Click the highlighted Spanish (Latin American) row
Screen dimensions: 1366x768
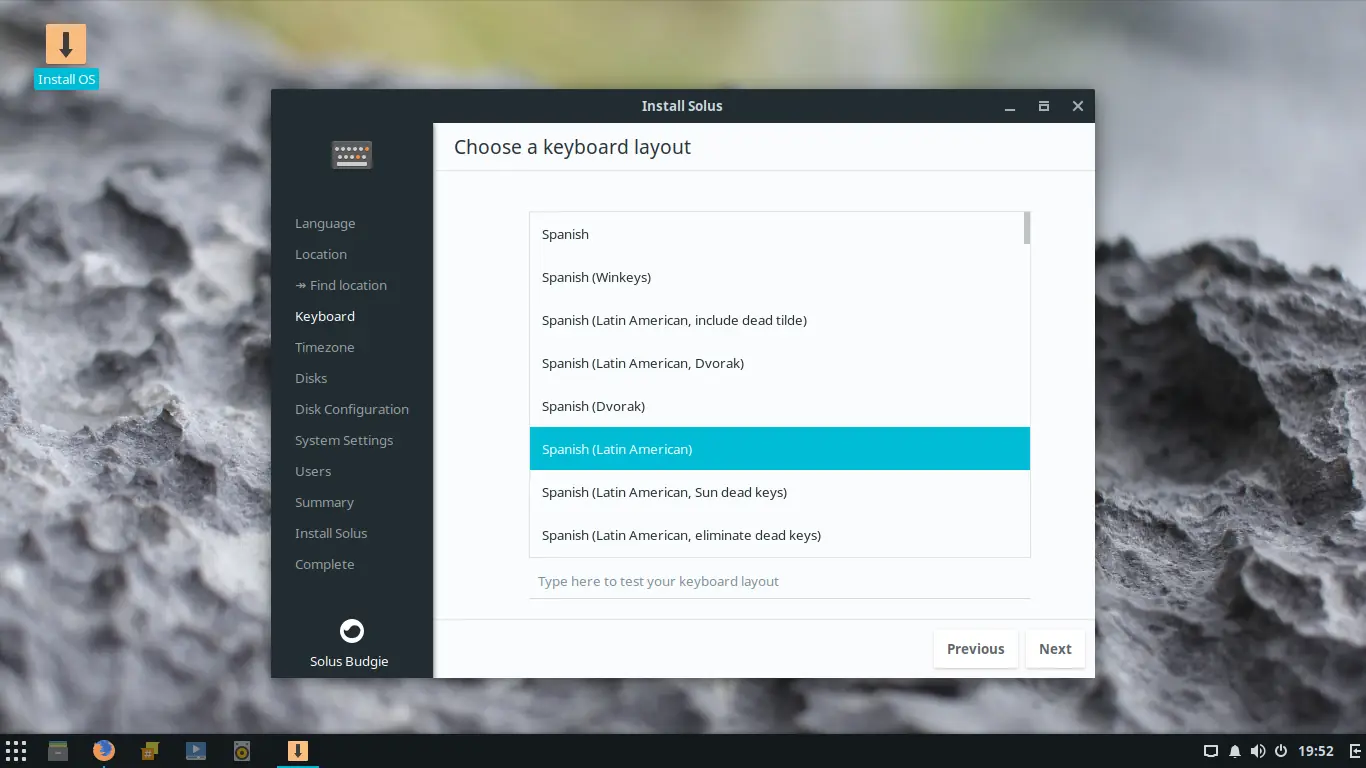tap(780, 449)
